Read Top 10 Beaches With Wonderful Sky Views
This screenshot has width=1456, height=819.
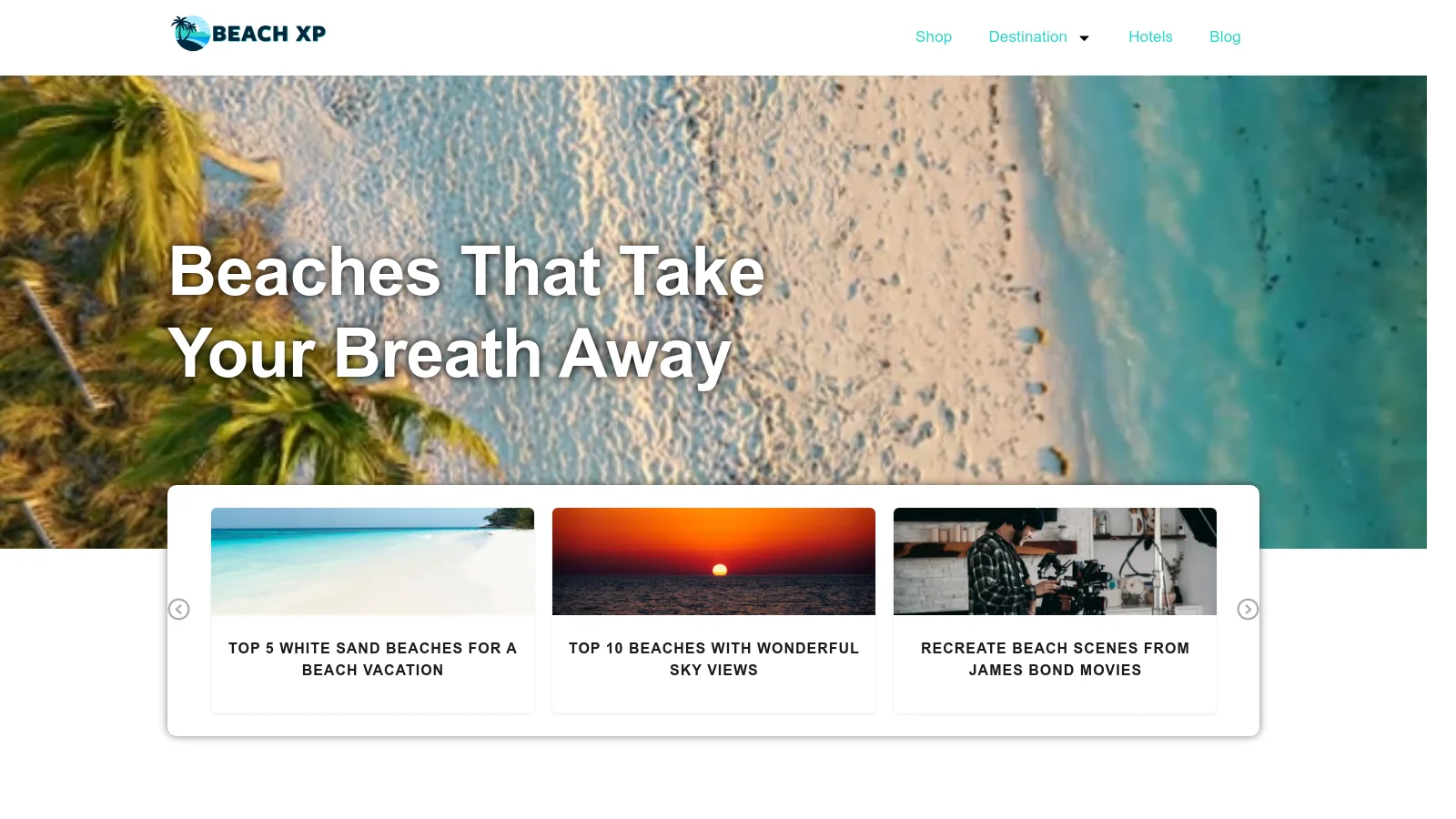[713, 659]
